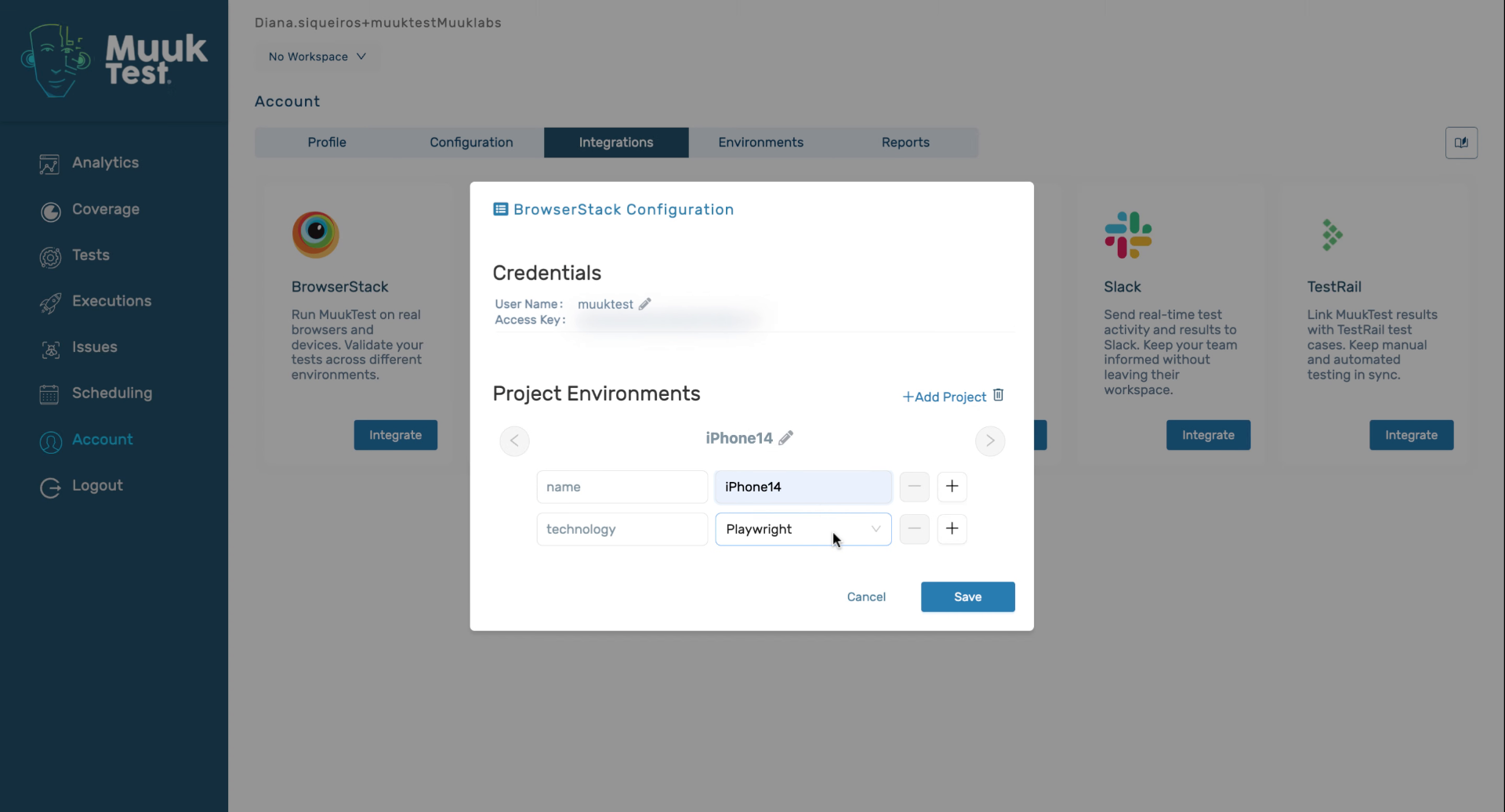Image resolution: width=1505 pixels, height=812 pixels.
Task: Open the Executions section
Action: coord(111,301)
